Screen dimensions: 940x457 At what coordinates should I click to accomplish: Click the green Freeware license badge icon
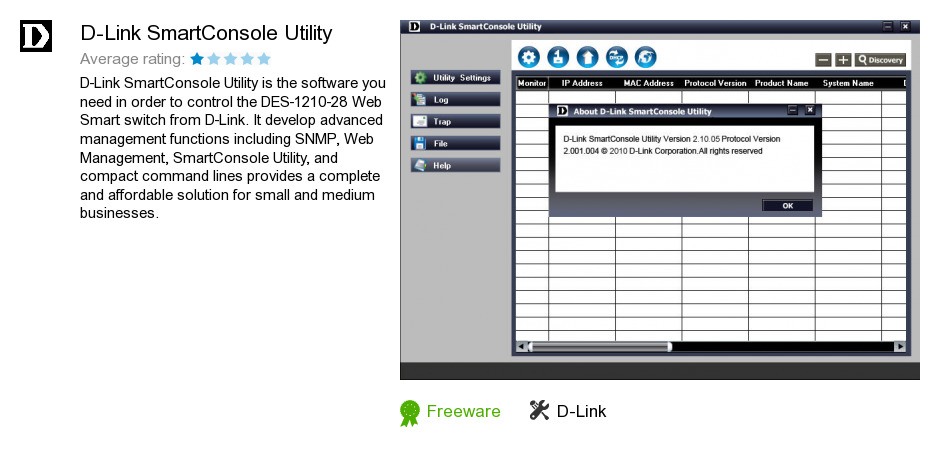tap(409, 413)
